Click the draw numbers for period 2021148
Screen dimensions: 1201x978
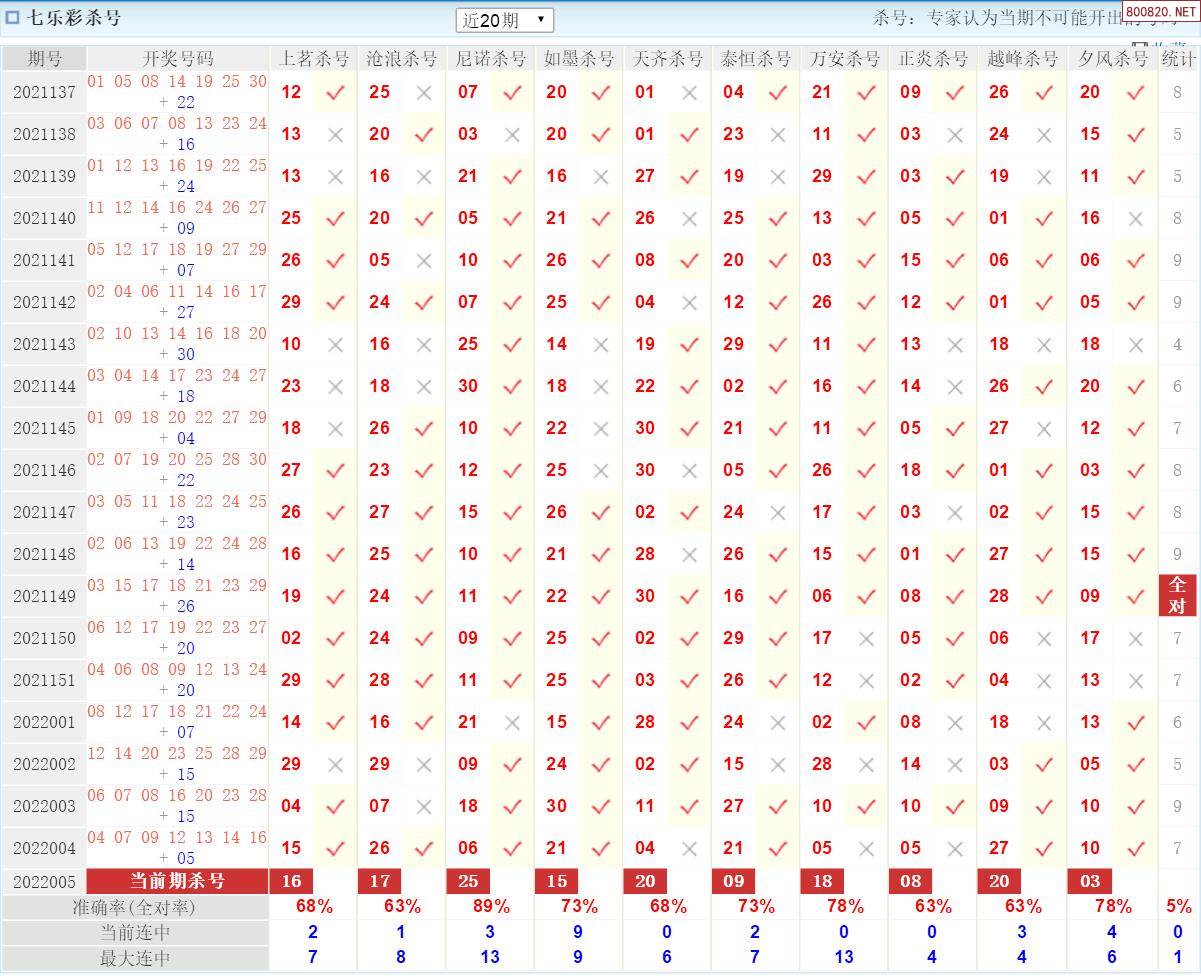pyautogui.click(x=178, y=553)
